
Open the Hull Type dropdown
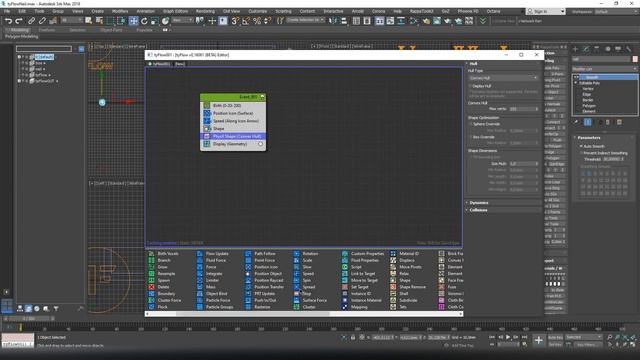point(503,78)
